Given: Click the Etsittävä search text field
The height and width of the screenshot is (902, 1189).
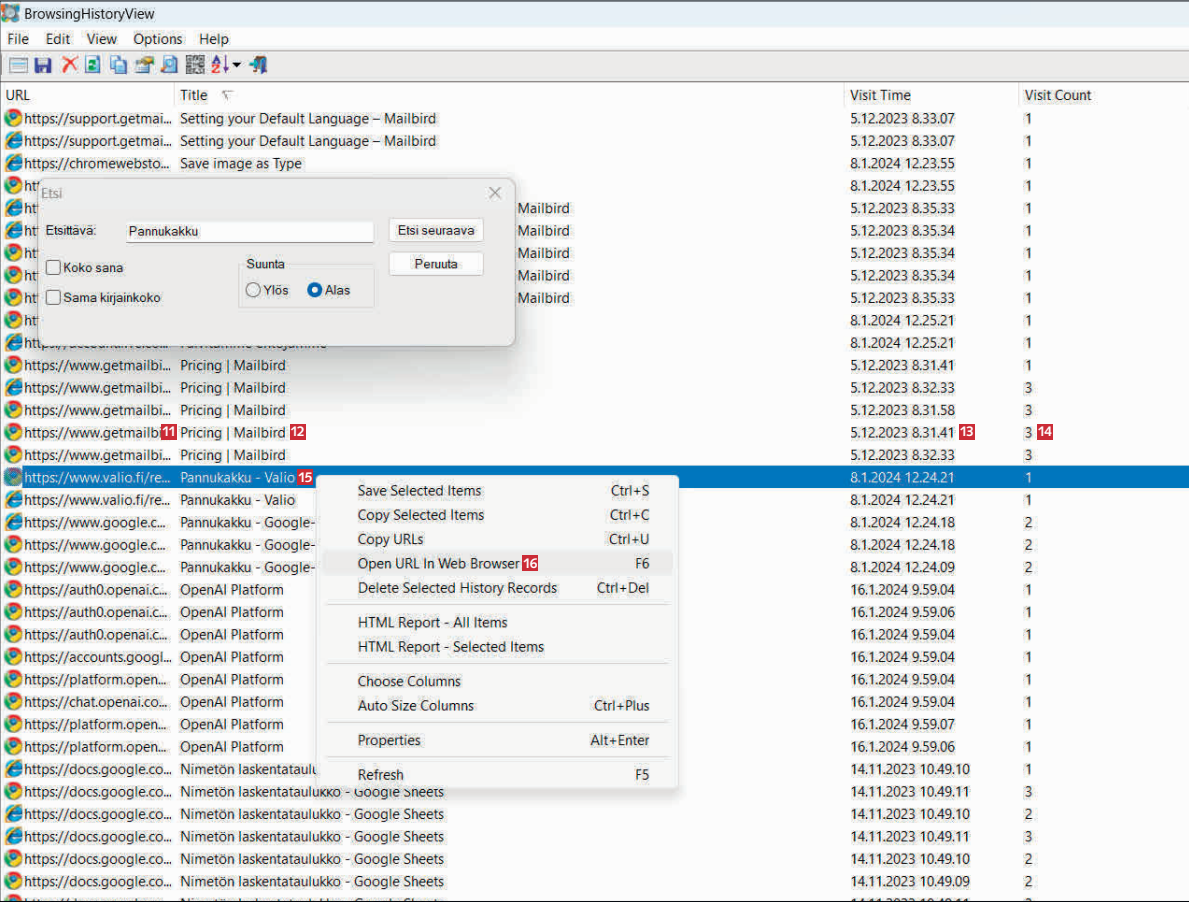Looking at the screenshot, I should (x=250, y=231).
